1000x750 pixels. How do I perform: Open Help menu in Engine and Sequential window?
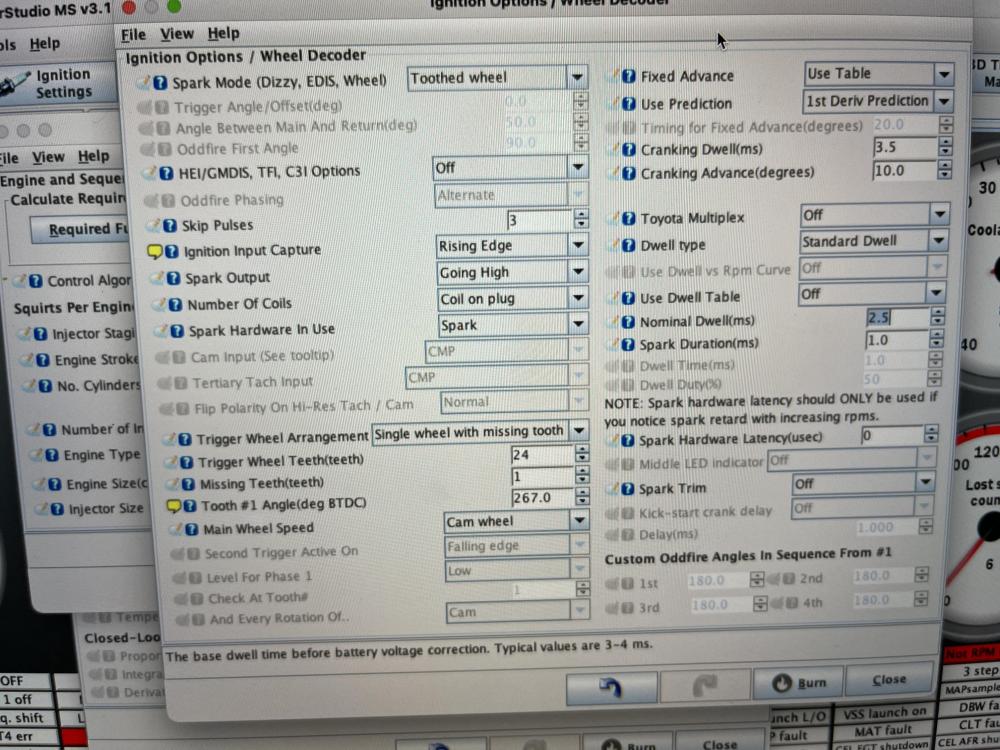click(93, 156)
